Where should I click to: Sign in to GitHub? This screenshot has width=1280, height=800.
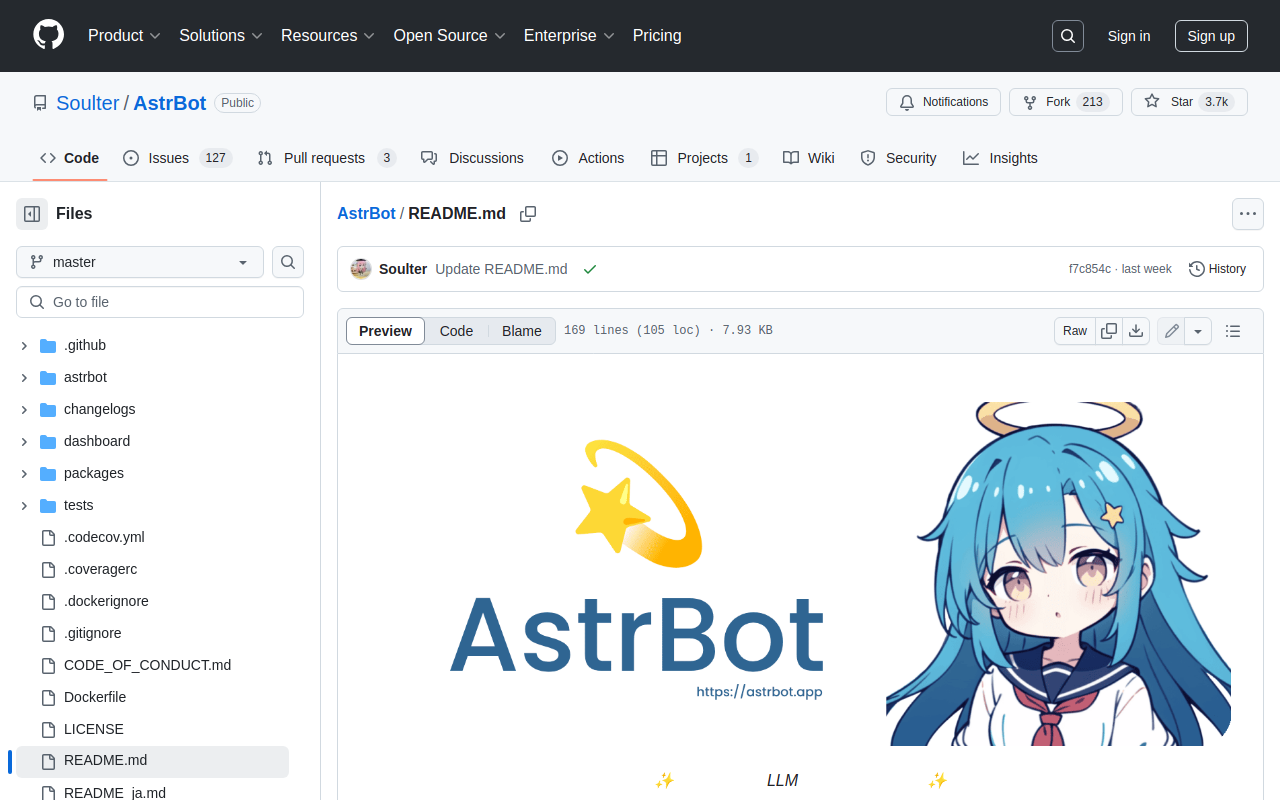(1129, 36)
